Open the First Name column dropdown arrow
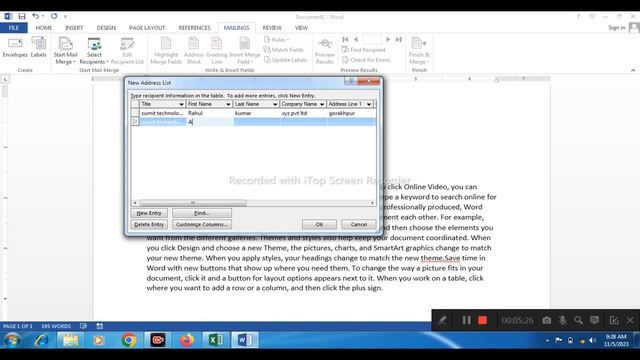Image resolution: width=640 pixels, height=360 pixels. coord(228,104)
